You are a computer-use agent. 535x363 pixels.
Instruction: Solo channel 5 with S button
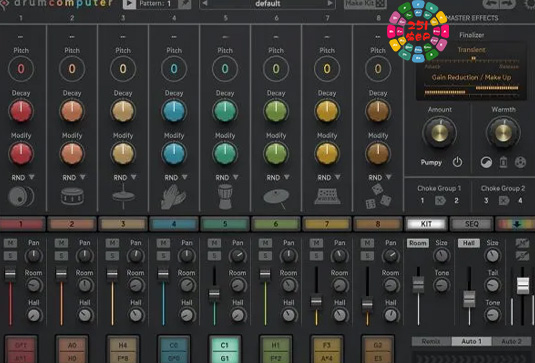tap(214, 256)
